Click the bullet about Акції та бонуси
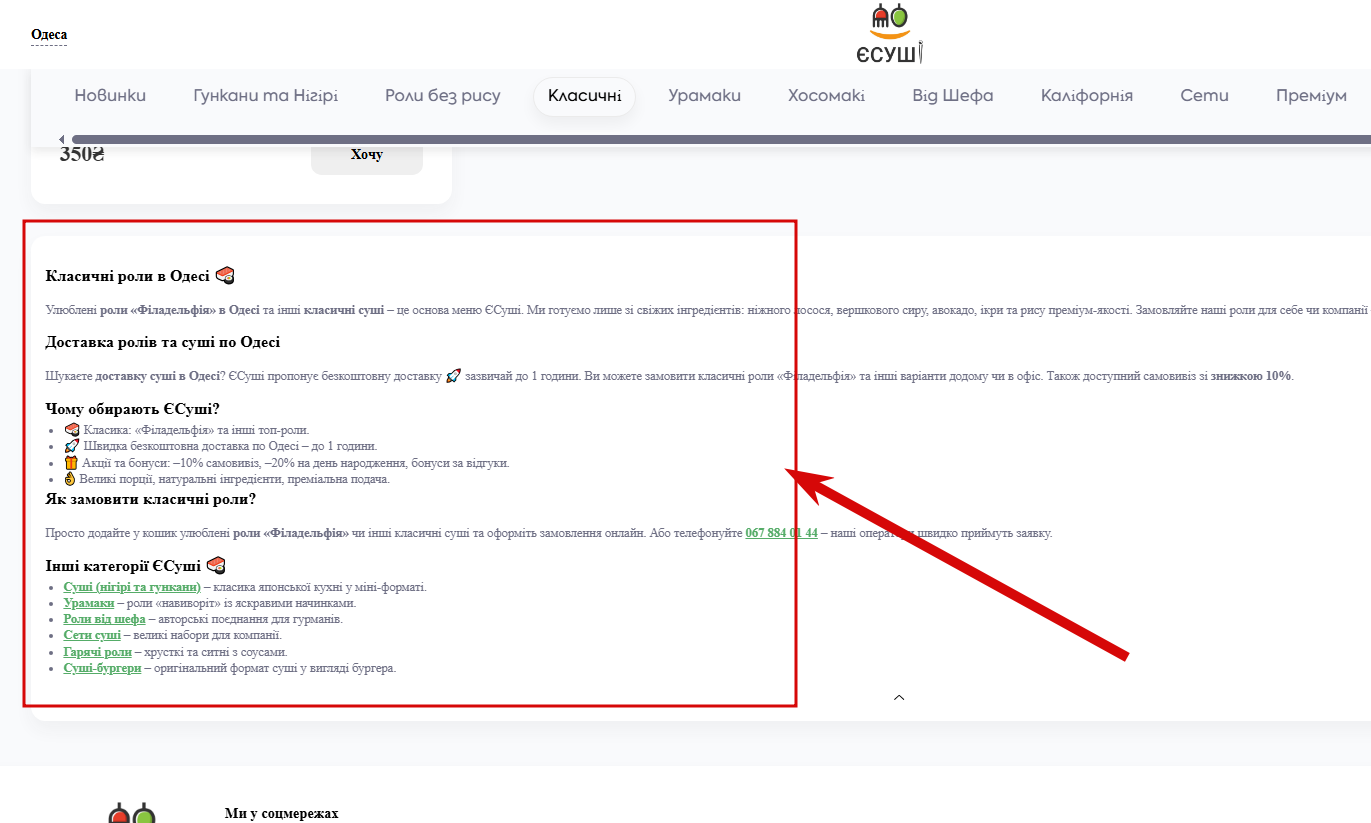This screenshot has width=1371, height=823. tap(286, 463)
